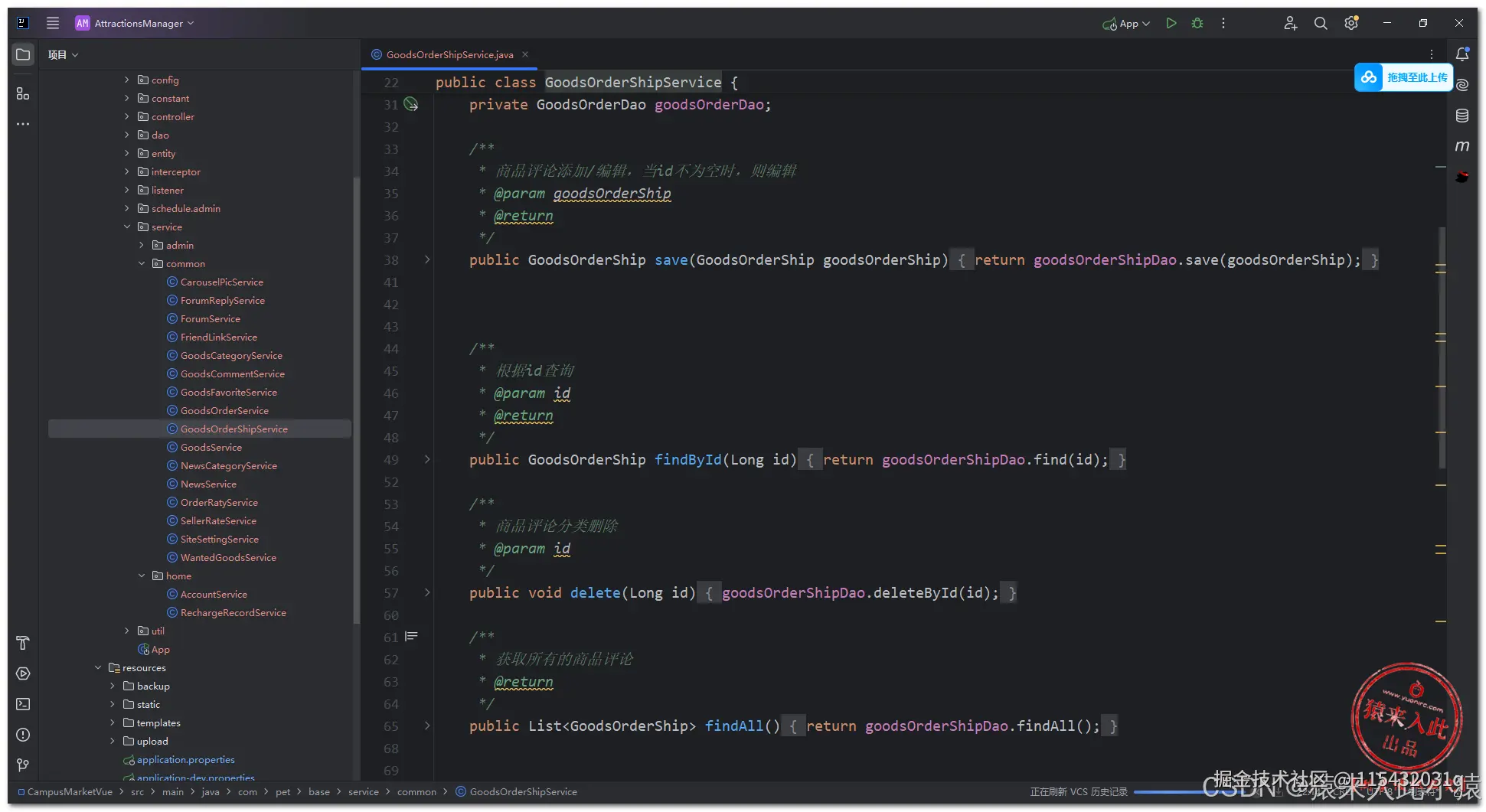The width and height of the screenshot is (1486, 812).
Task: Collapse the service folder
Action: [x=127, y=227]
